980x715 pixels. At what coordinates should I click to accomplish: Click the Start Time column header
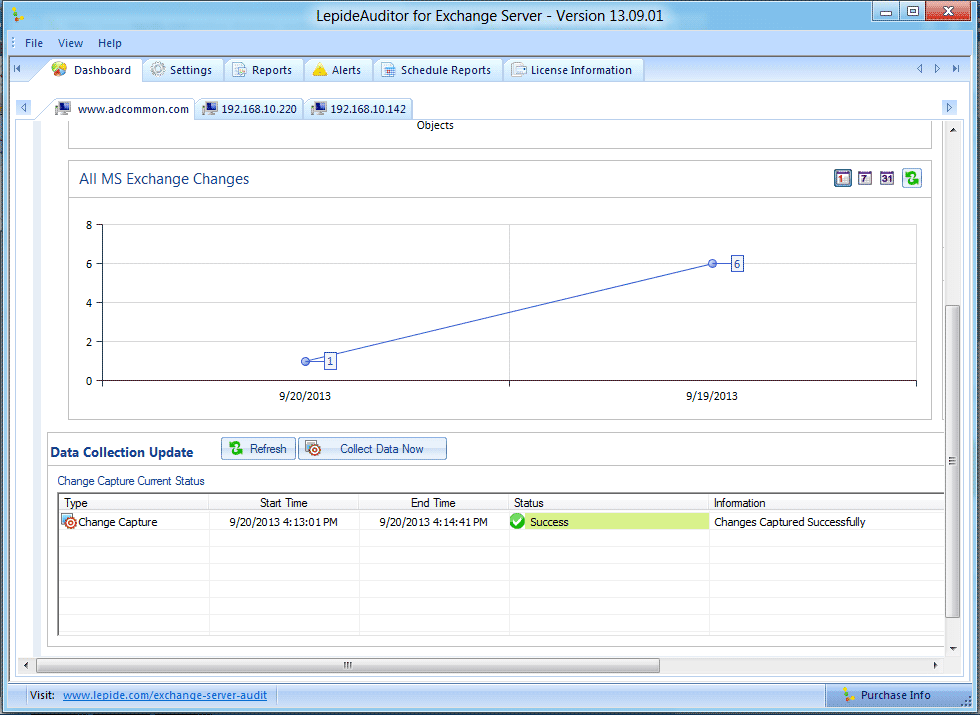(284, 503)
